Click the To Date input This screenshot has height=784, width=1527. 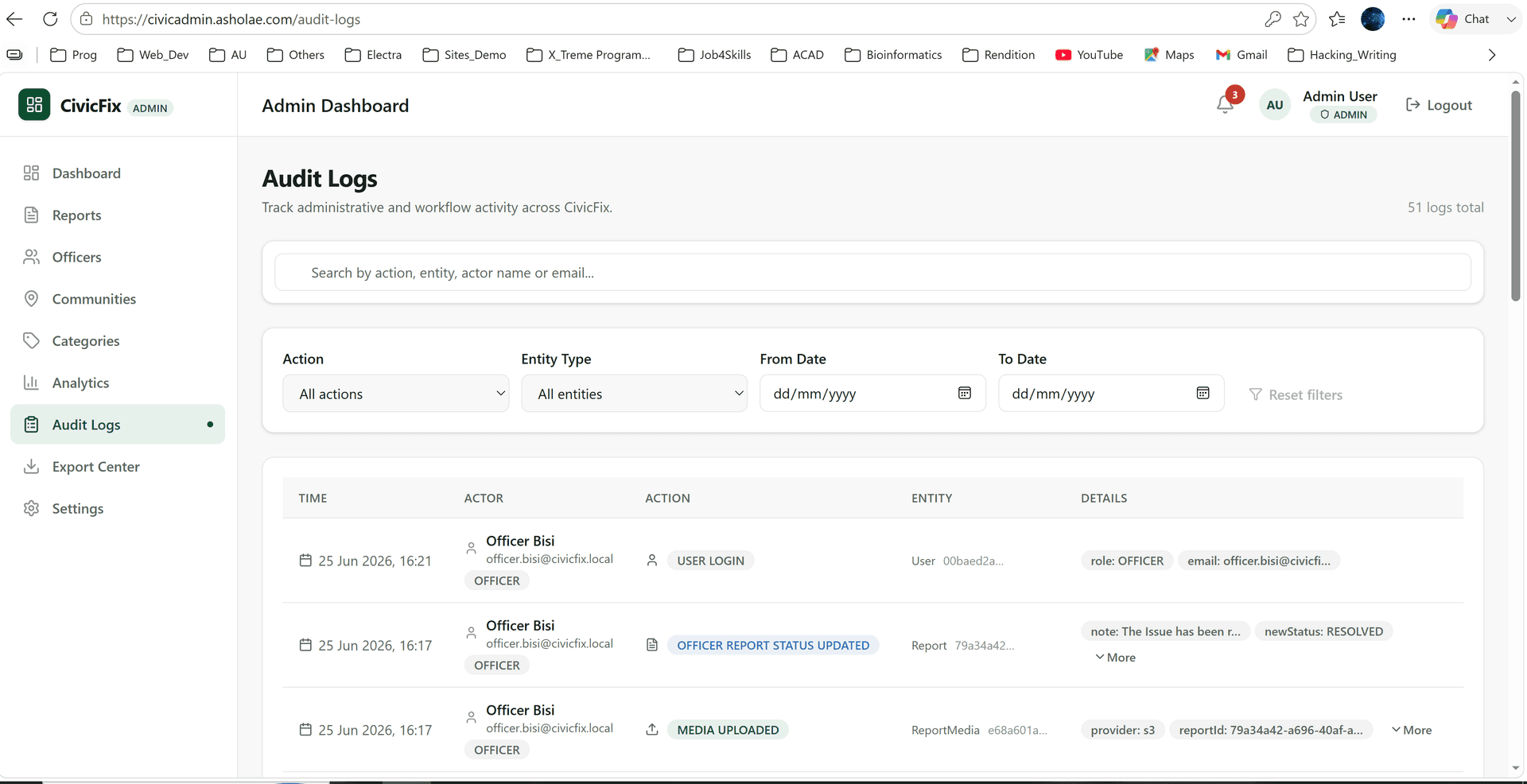click(1111, 394)
